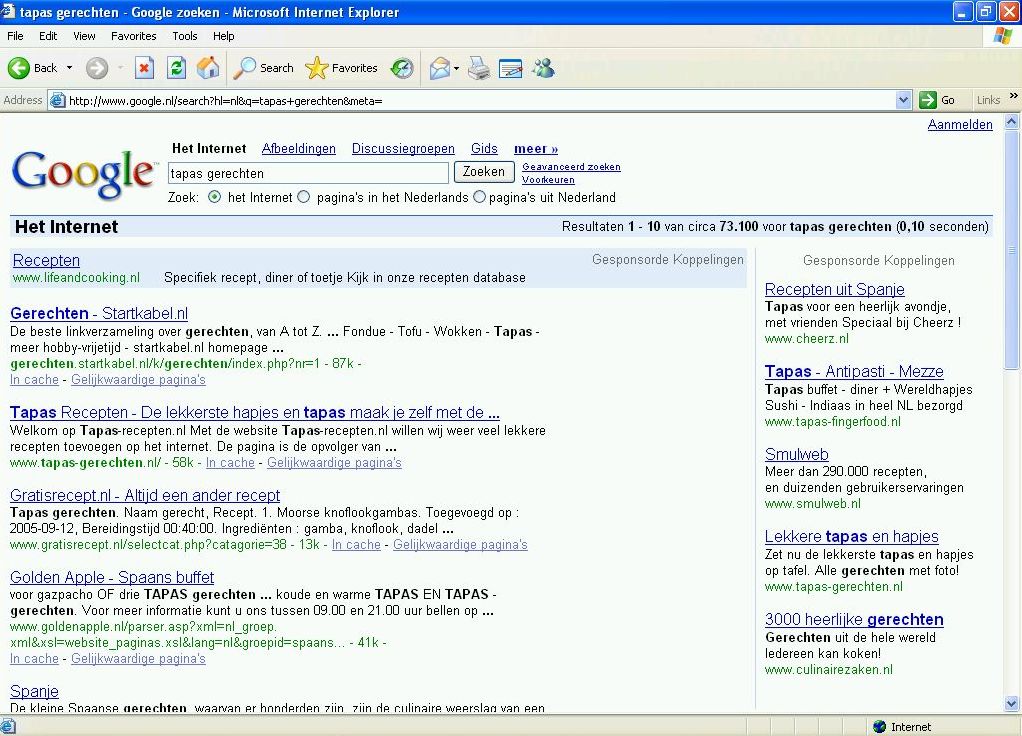Open the Spanje result link

(35, 691)
